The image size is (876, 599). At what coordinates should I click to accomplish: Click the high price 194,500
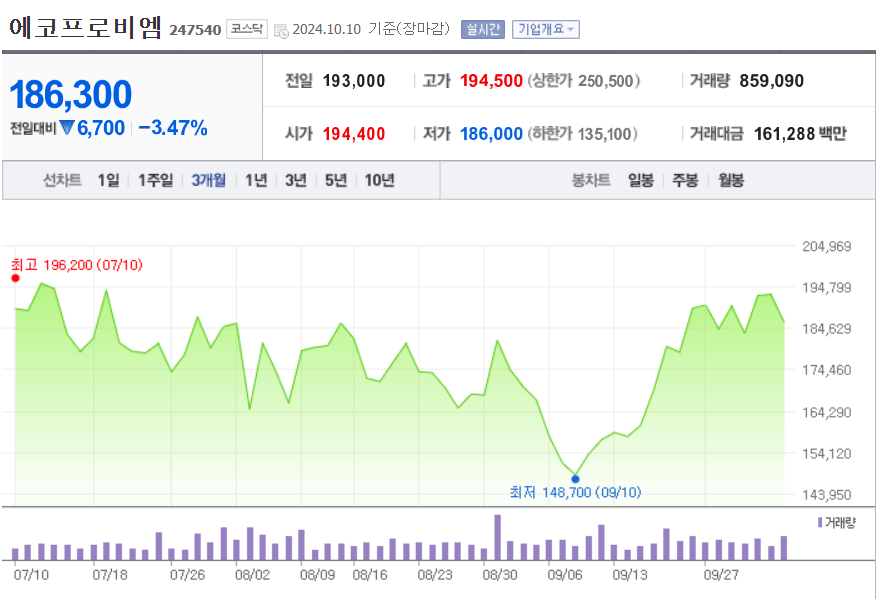click(491, 81)
